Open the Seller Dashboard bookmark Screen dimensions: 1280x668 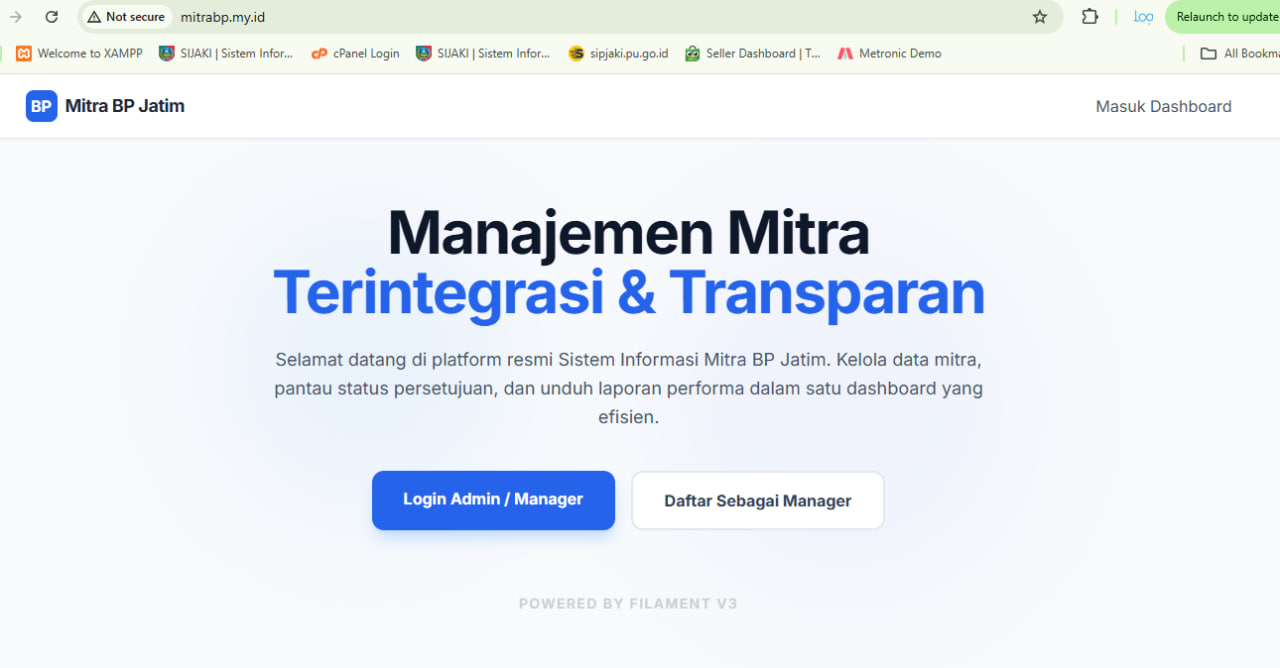752,53
